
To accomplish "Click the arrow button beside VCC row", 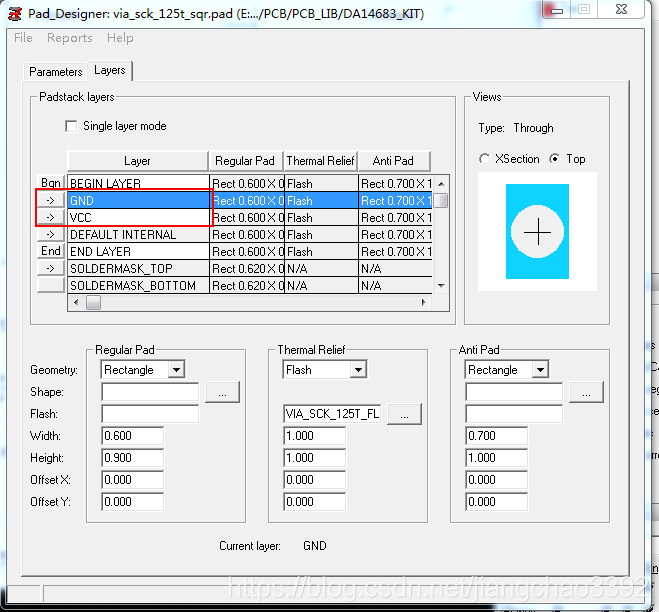I will [x=50, y=217].
